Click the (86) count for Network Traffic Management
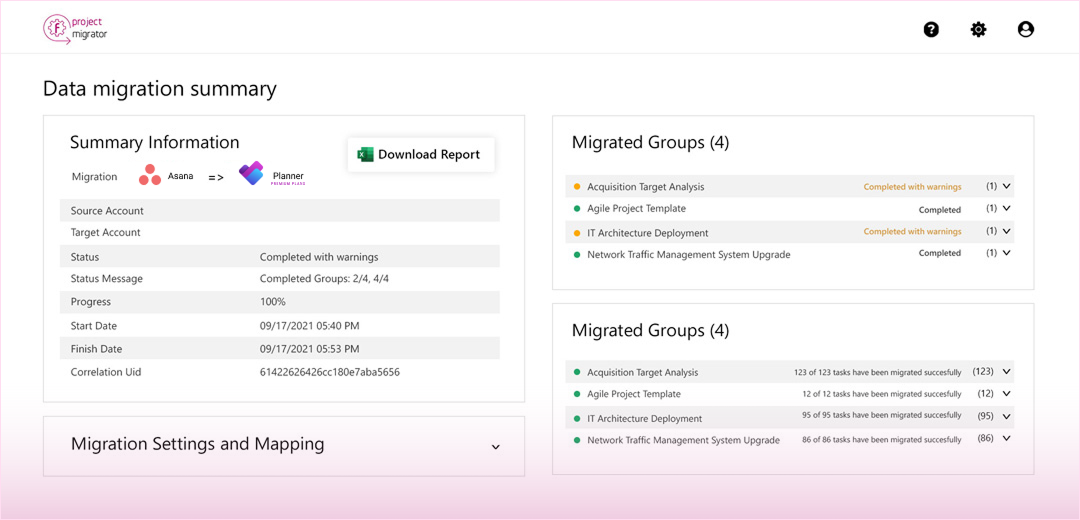The height and width of the screenshot is (520, 1080). [x=985, y=438]
